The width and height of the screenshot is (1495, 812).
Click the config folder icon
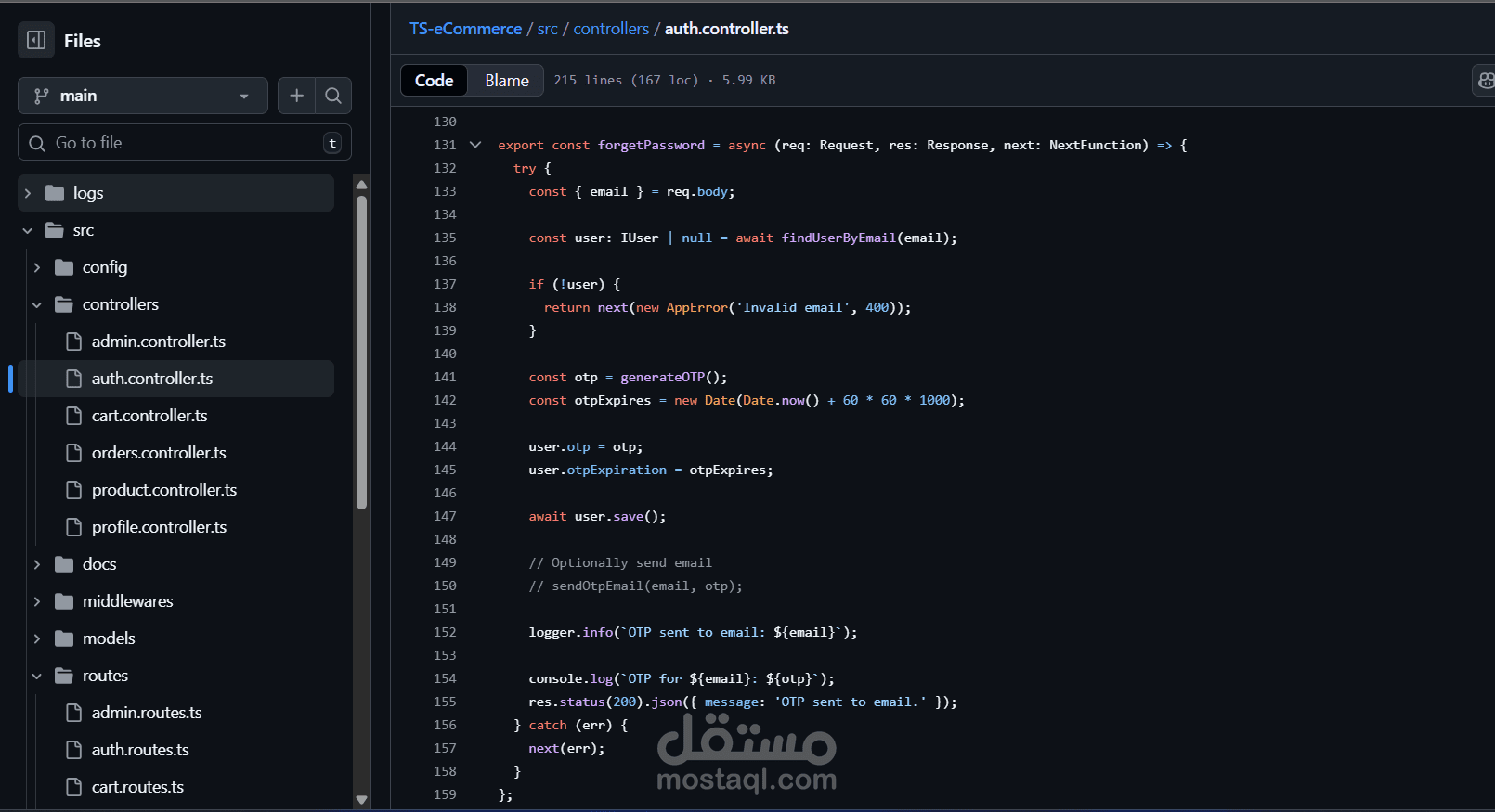point(64,267)
